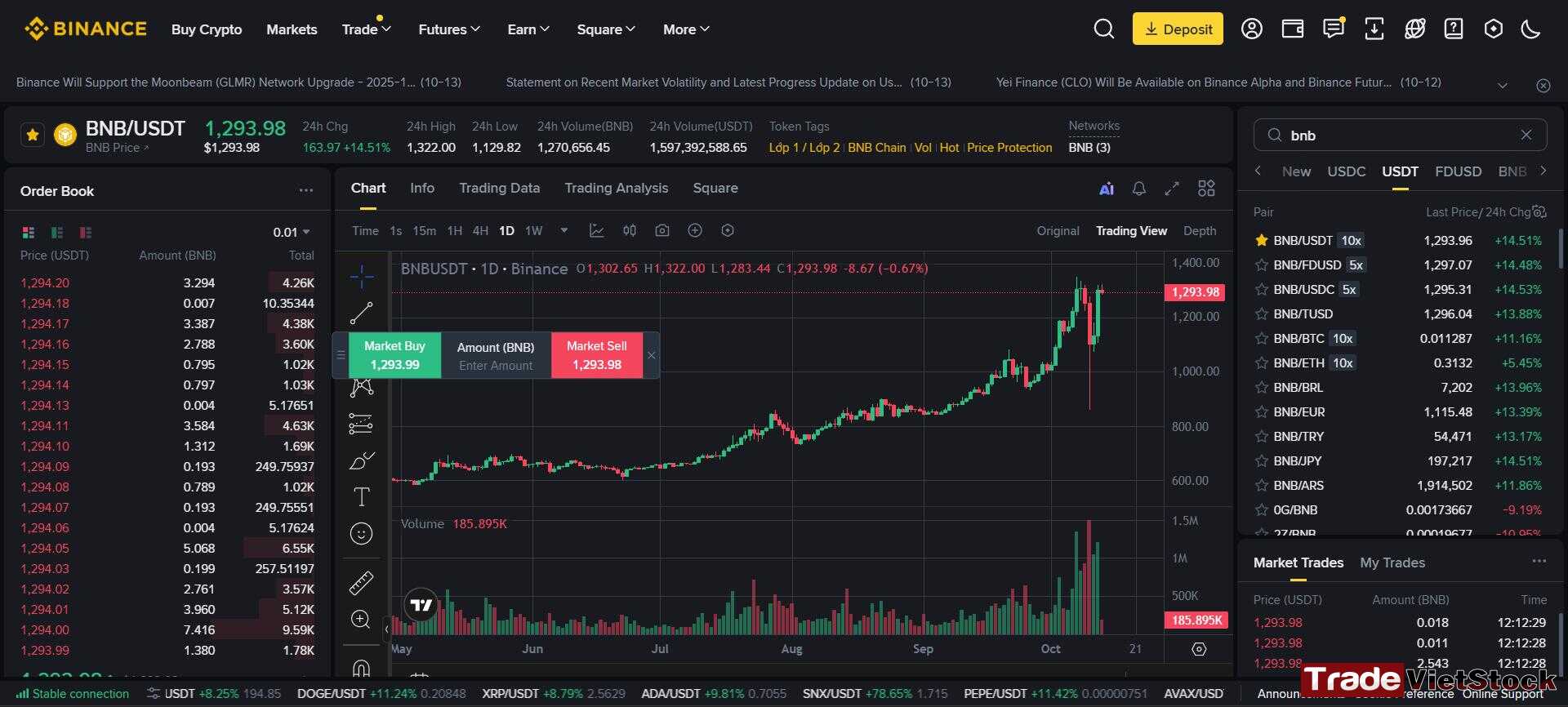This screenshot has height=707, width=1568.
Task: Take a chart snapshot with camera icon
Action: tap(662, 231)
